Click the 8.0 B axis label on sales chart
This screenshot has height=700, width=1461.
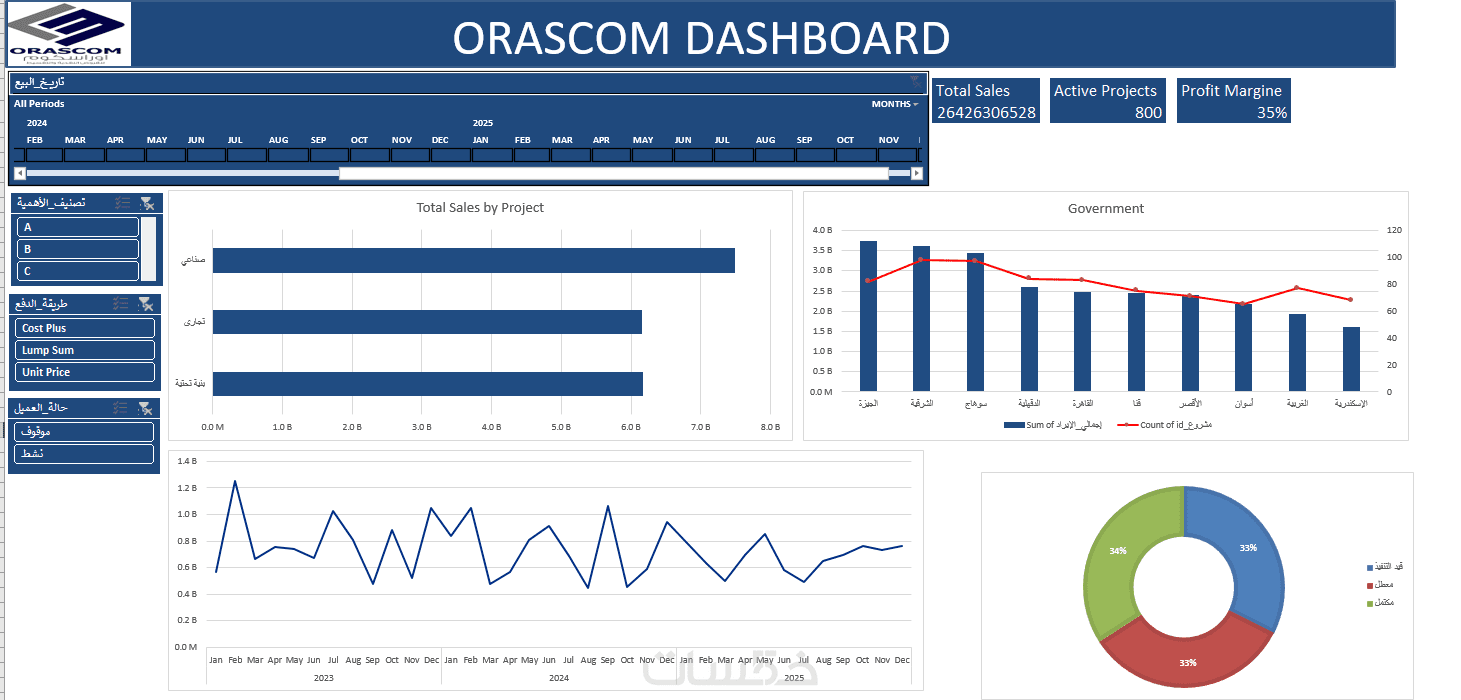[x=770, y=427]
